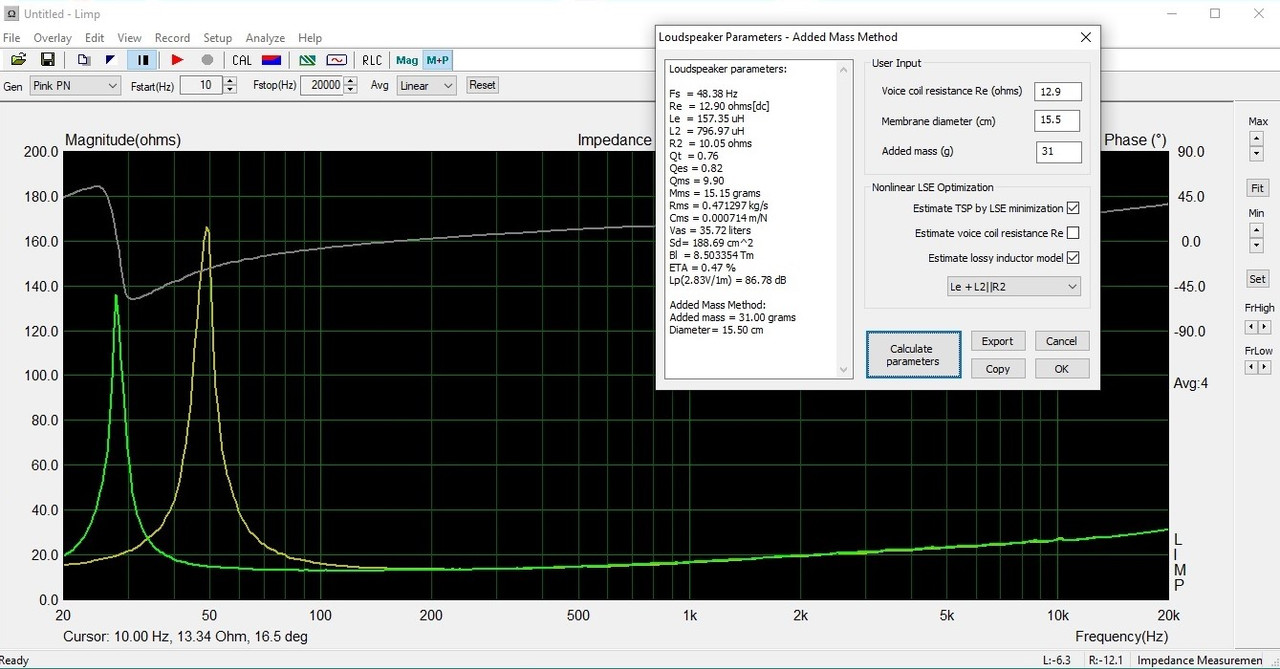Open the Help menu
Image resolution: width=1280 pixels, height=669 pixels.
pos(310,38)
